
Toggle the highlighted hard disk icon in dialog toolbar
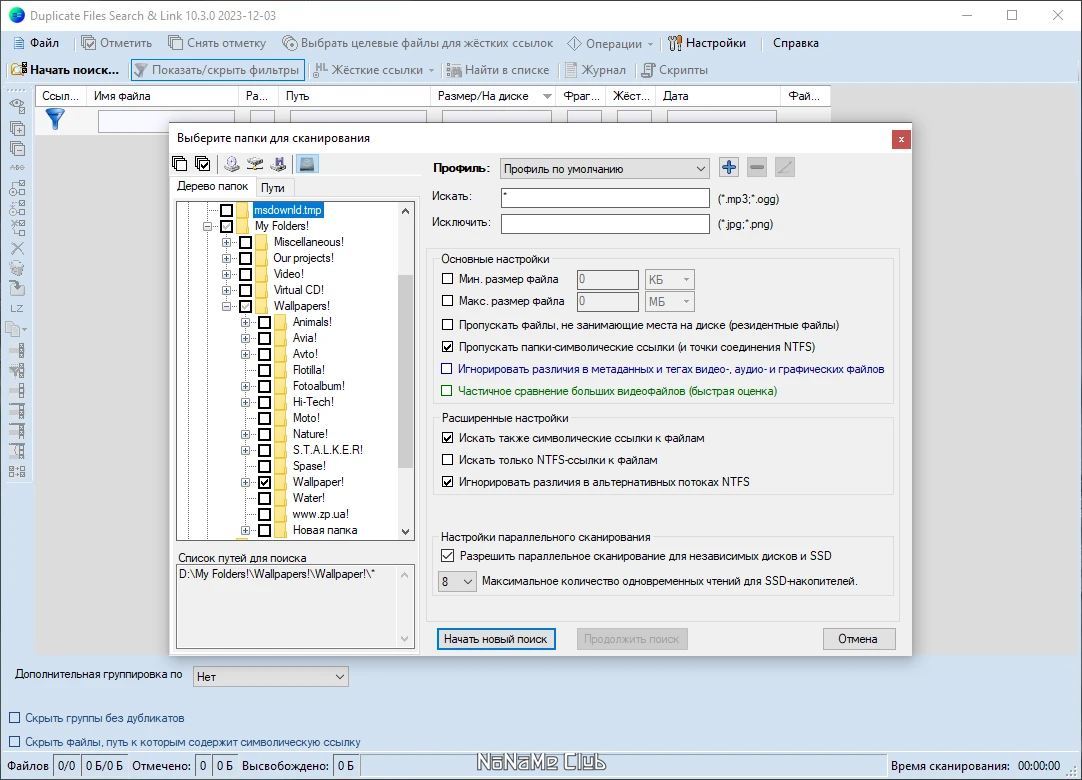(307, 164)
